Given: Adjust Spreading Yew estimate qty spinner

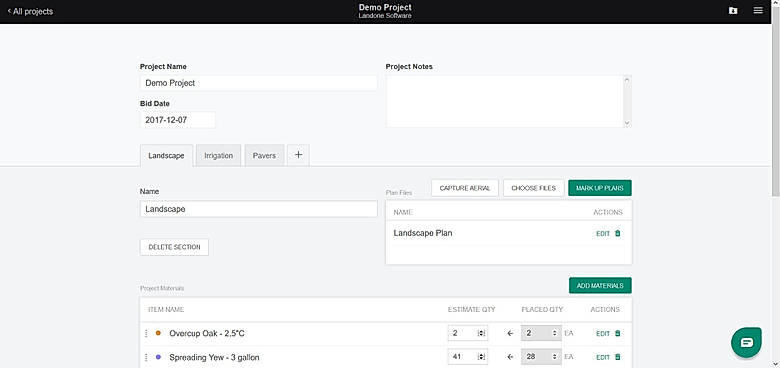Looking at the screenshot, I should pyautogui.click(x=481, y=357).
